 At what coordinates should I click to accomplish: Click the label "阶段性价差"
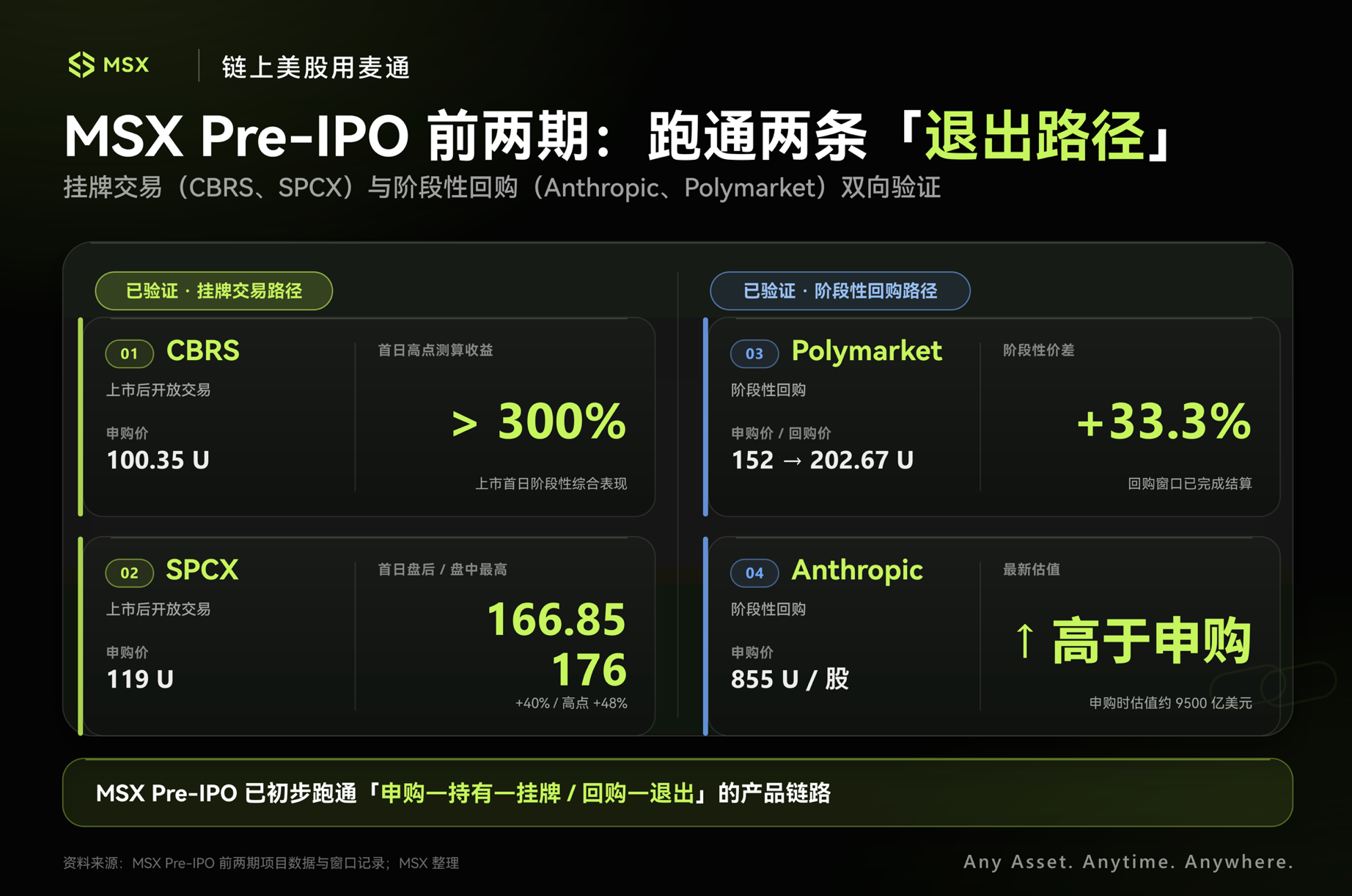pos(1039,350)
